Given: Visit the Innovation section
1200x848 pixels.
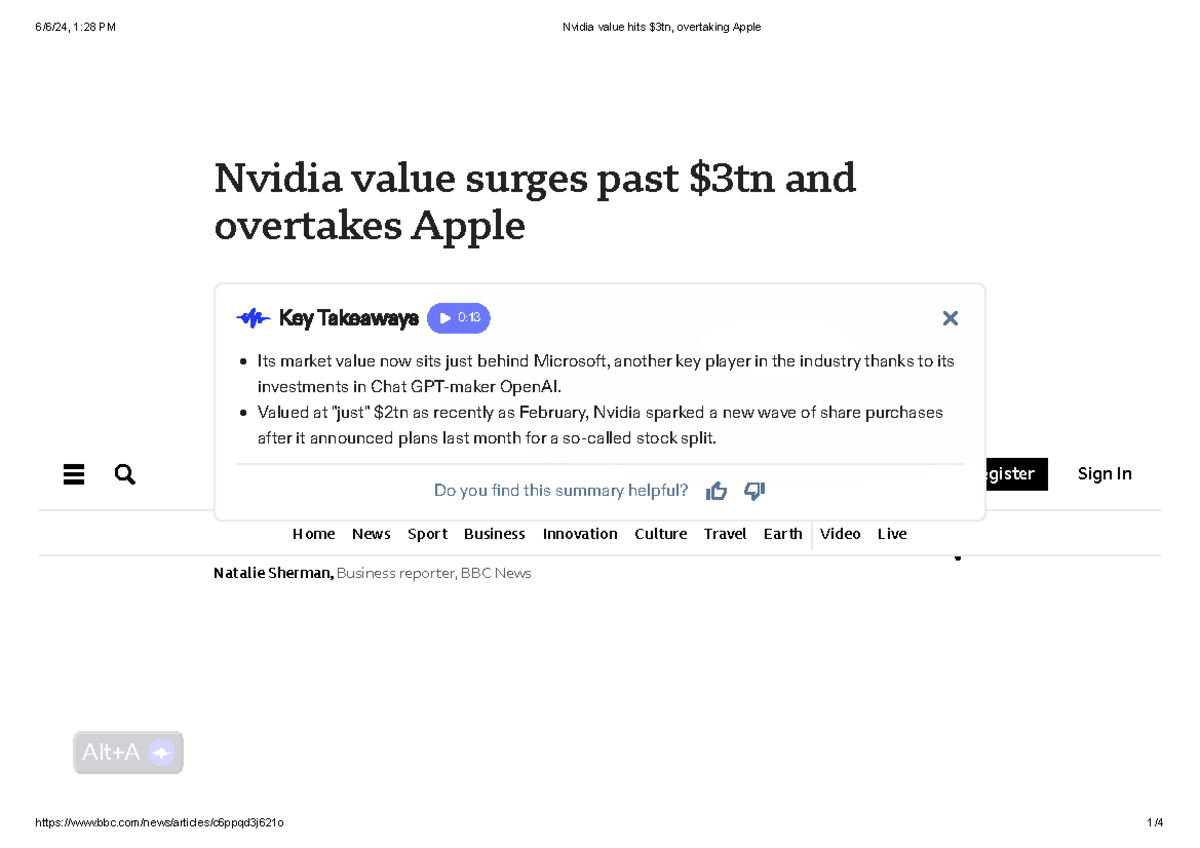Looking at the screenshot, I should tap(580, 533).
